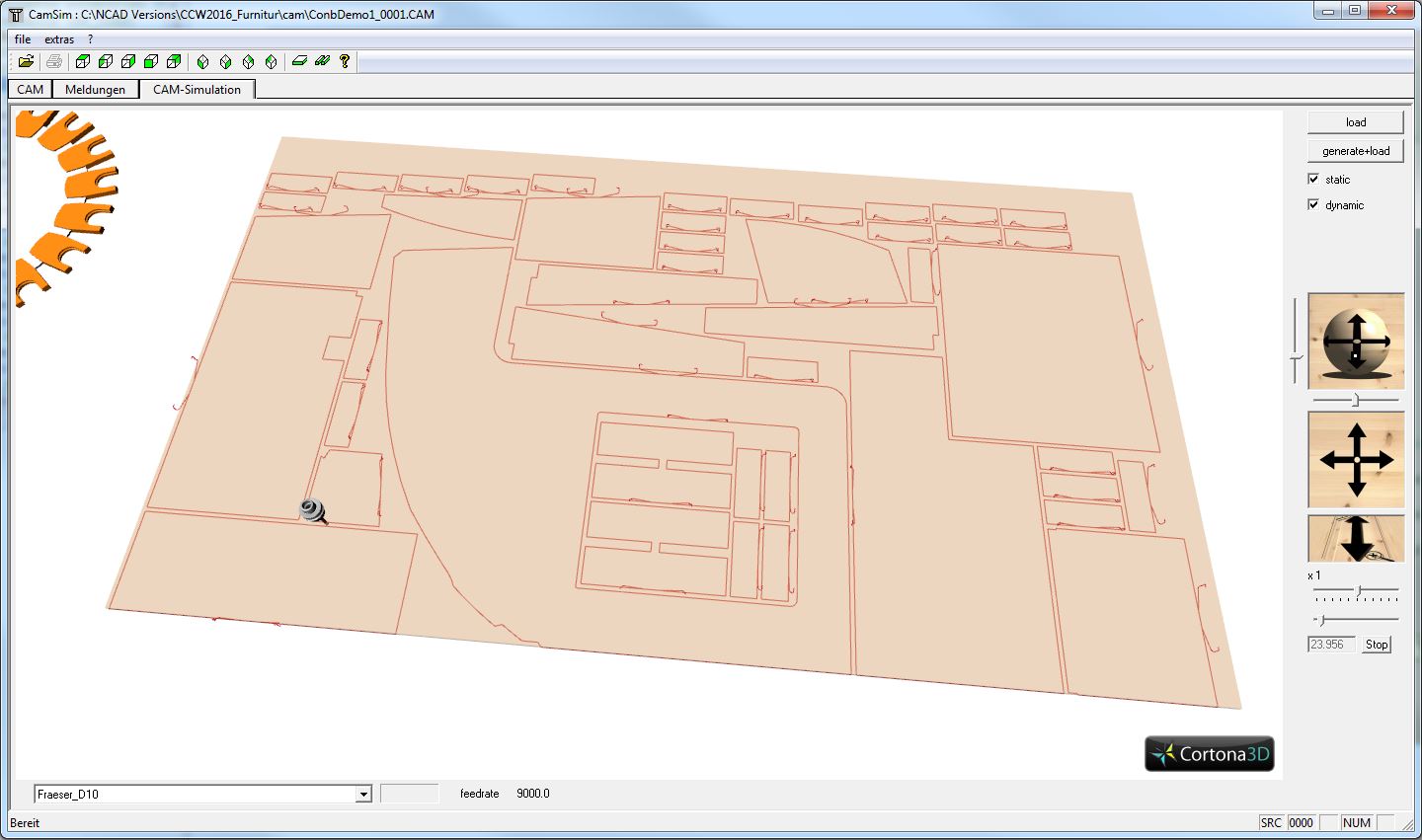Select the last cube view orientation icon
Viewport: 1422px width, 840px height.
tap(175, 60)
